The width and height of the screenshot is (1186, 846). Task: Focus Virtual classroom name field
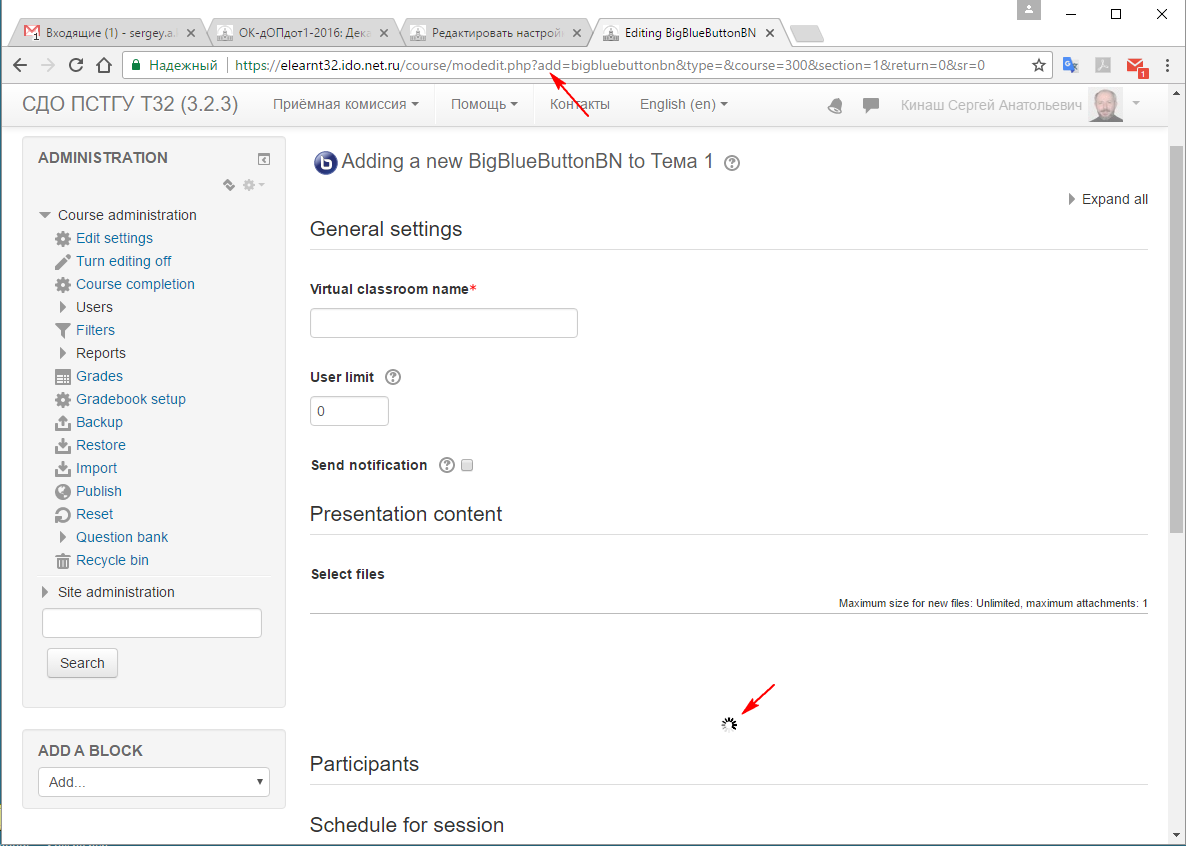click(444, 323)
